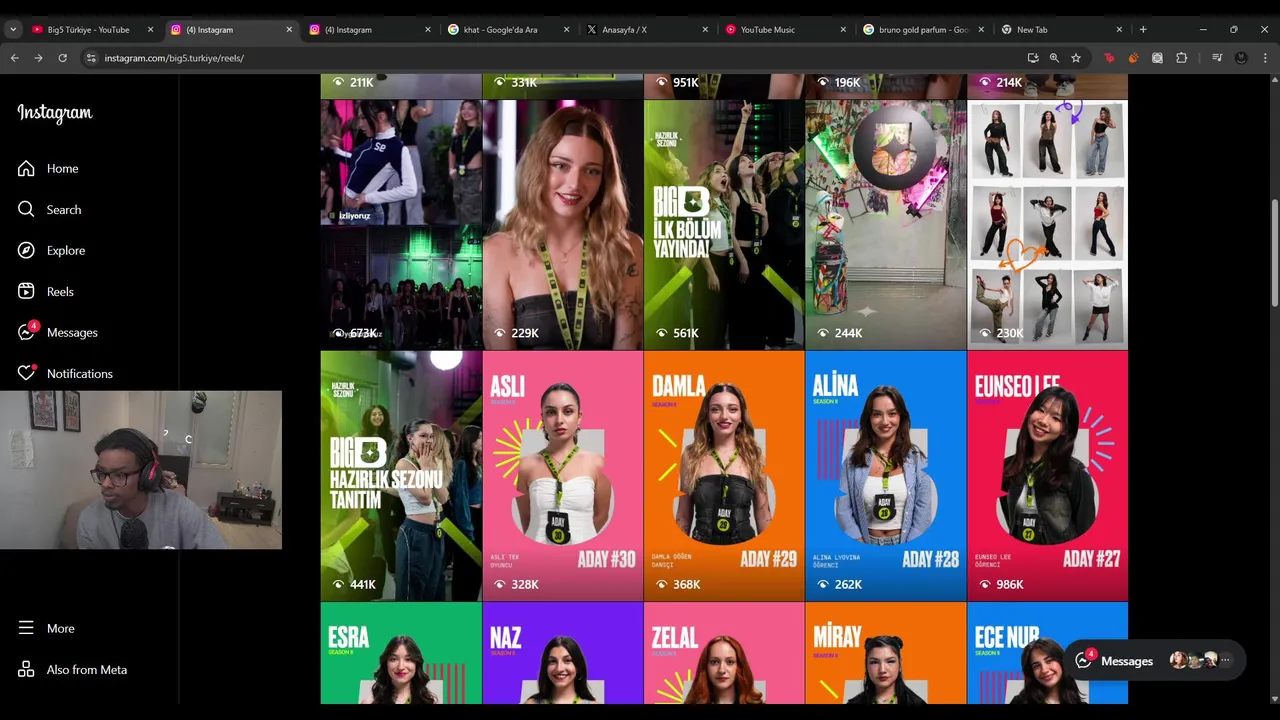Viewport: 1280px width, 720px height.
Task: Click the browser forward arrow
Action: [38, 58]
